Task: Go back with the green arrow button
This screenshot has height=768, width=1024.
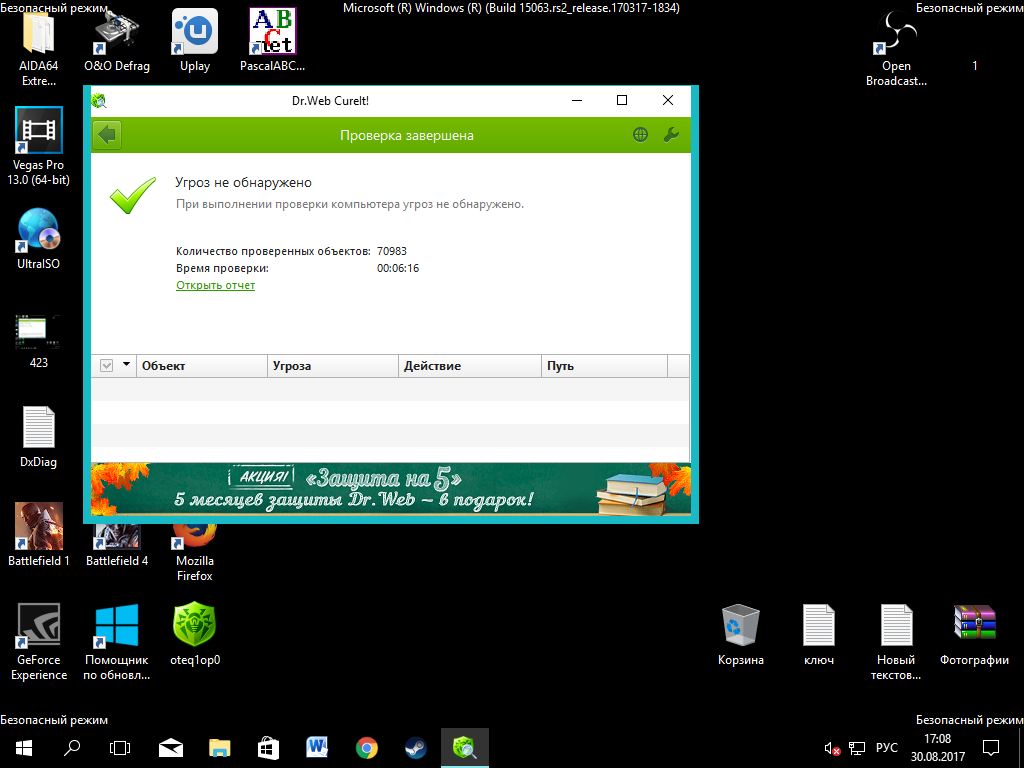Action: 107,135
